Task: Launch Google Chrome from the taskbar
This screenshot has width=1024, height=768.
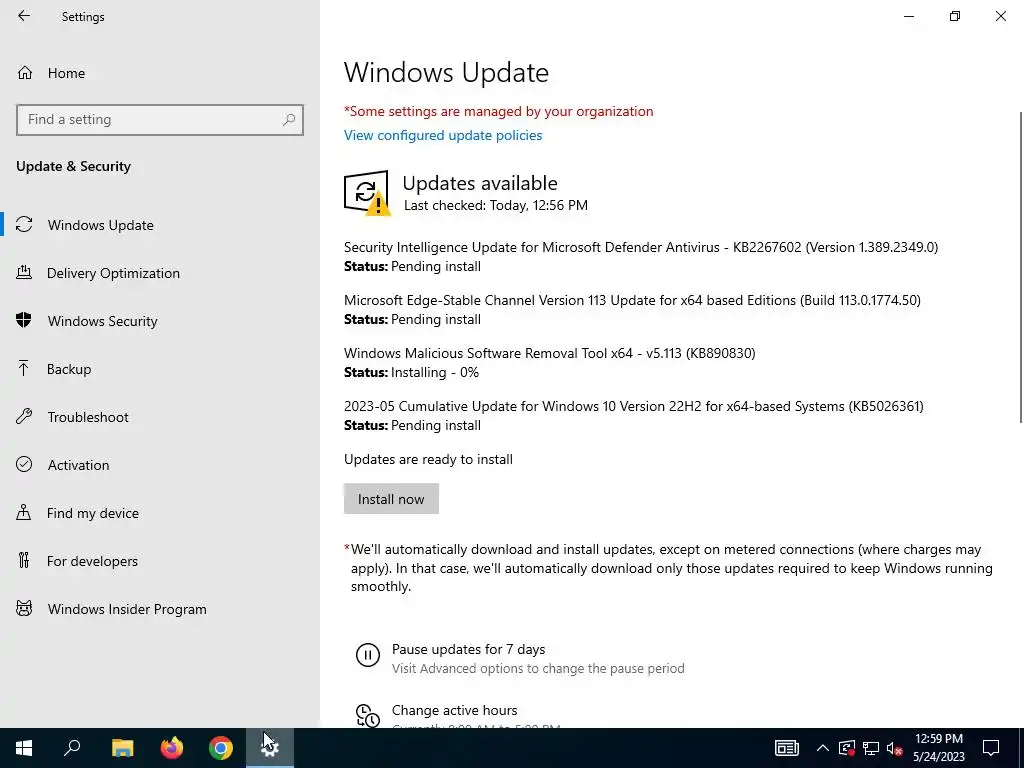Action: (x=221, y=748)
